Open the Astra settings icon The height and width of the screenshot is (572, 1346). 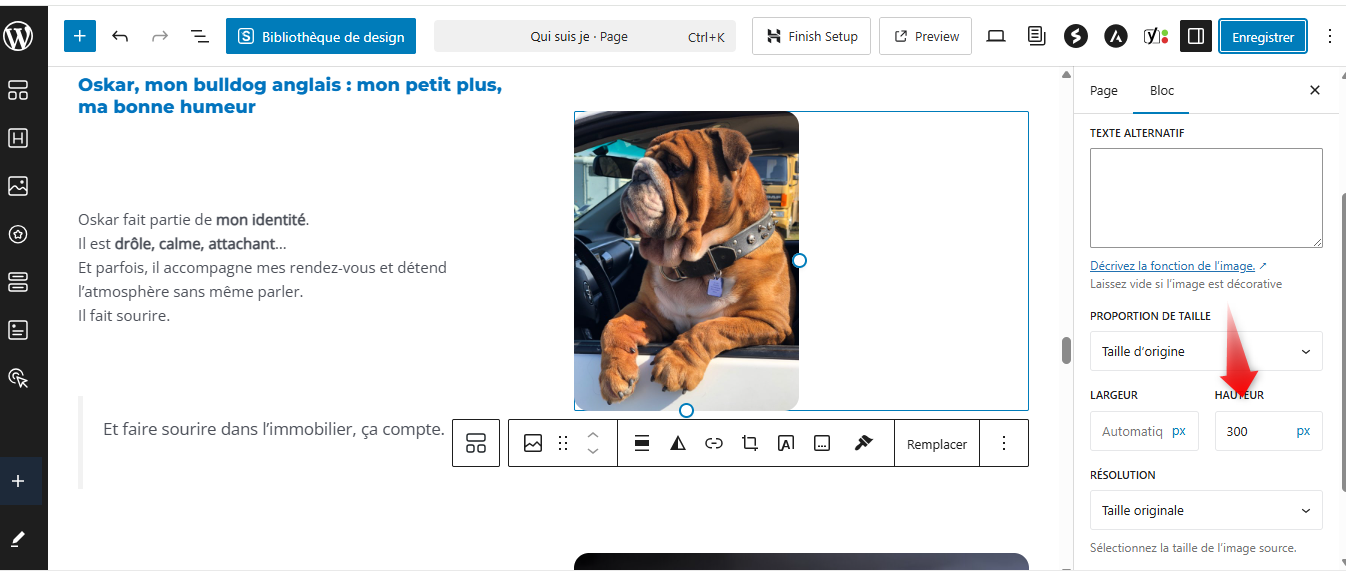1116,36
